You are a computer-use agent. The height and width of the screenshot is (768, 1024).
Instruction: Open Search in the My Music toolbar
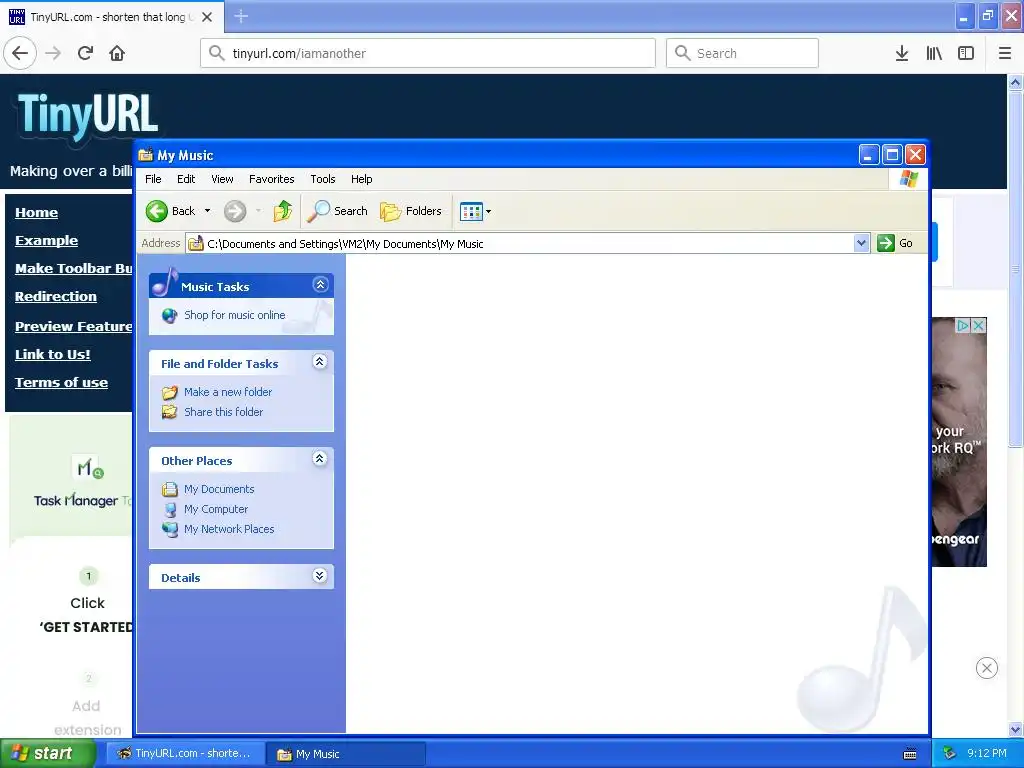[x=338, y=211]
